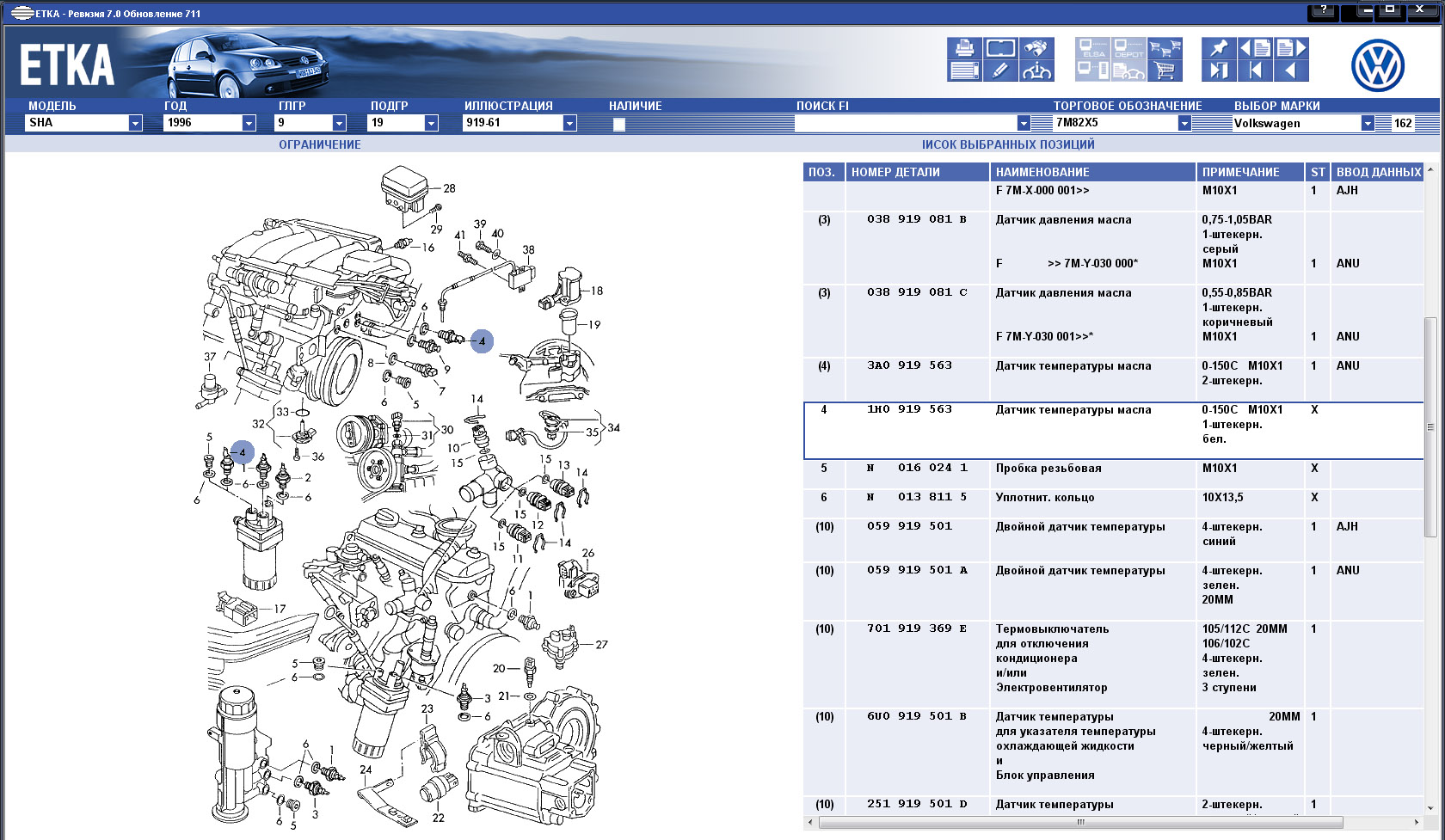The height and width of the screenshot is (840, 1445).
Task: Click the document with car icon
Action: [x=1128, y=71]
